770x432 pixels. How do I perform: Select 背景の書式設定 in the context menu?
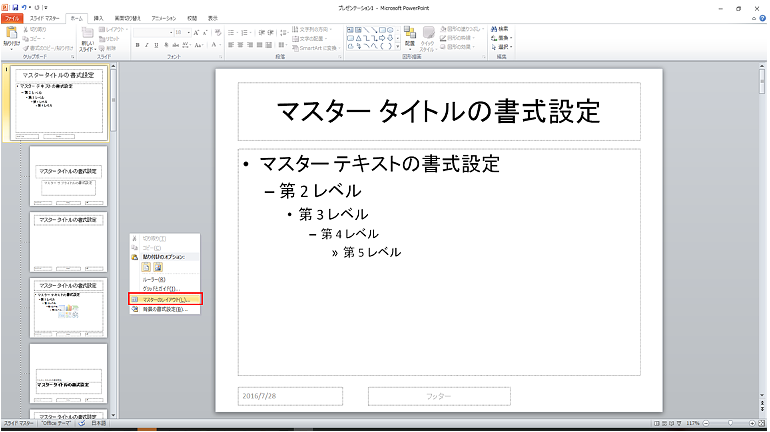[x=165, y=309]
